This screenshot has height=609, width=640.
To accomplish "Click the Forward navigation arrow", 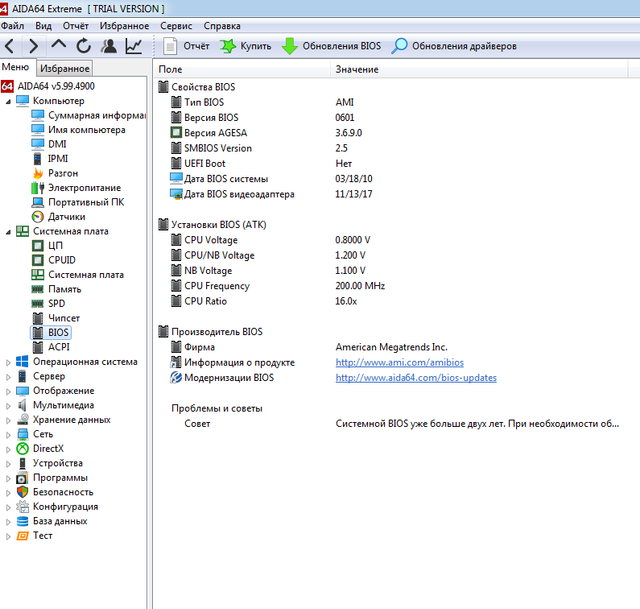I will tap(33, 46).
